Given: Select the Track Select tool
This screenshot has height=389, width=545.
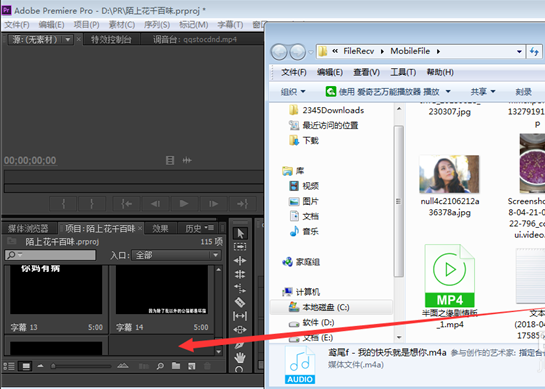Looking at the screenshot, I should coord(240,247).
